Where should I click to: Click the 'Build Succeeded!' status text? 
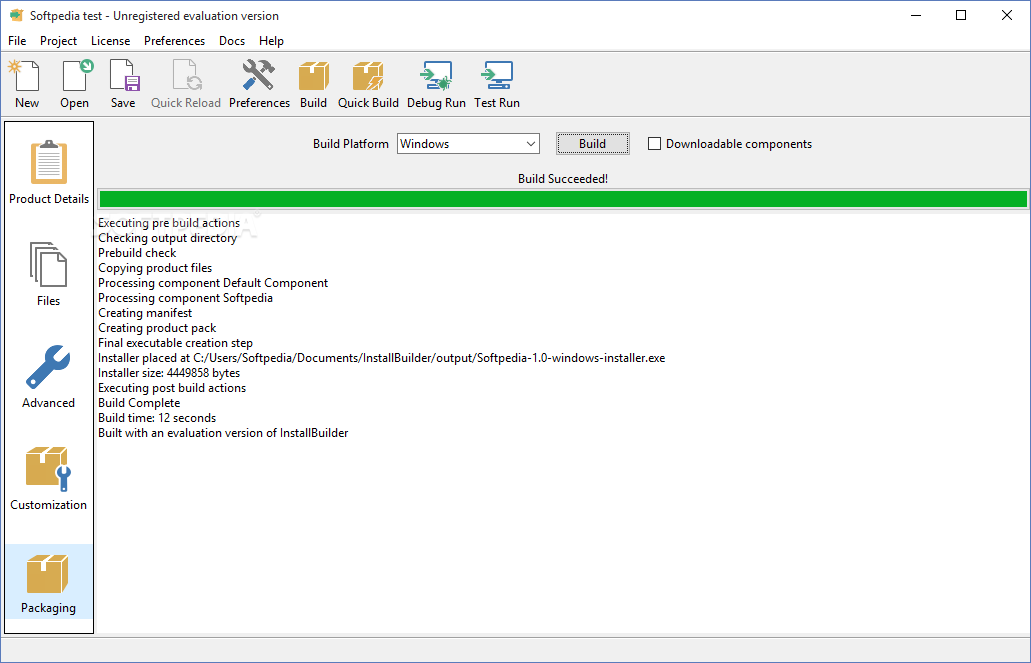pos(563,179)
